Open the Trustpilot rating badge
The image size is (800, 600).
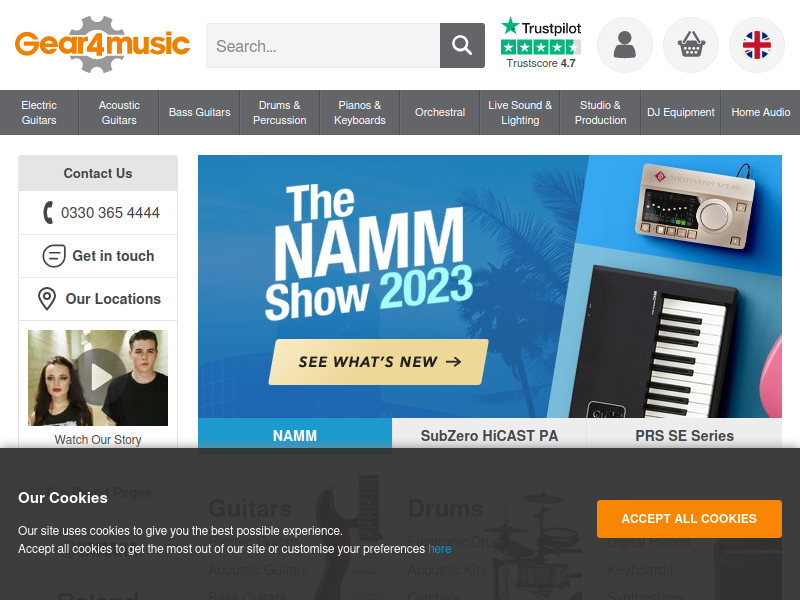(541, 43)
